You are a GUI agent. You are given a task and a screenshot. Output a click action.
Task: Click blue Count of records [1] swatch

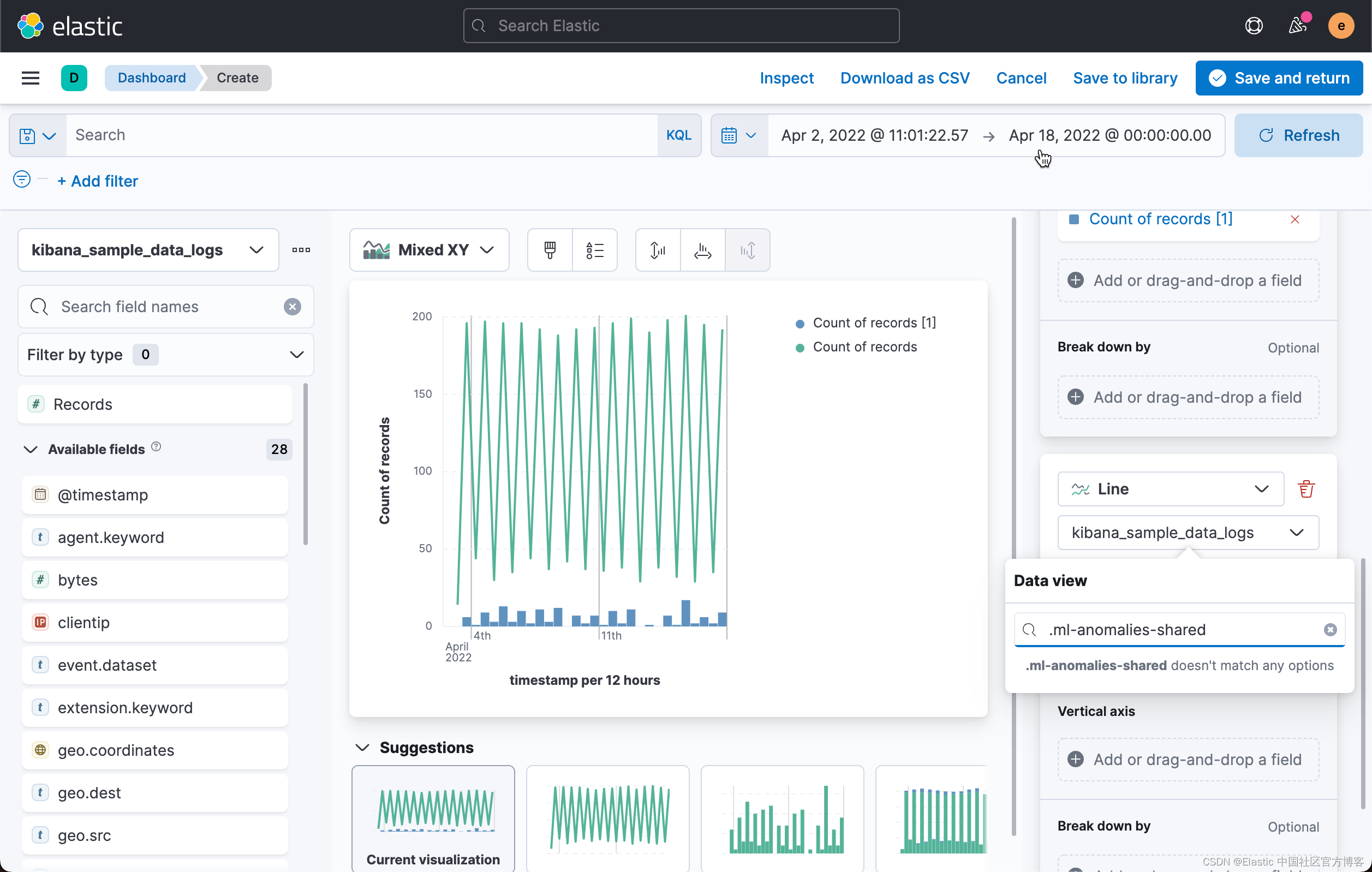[x=1073, y=219]
